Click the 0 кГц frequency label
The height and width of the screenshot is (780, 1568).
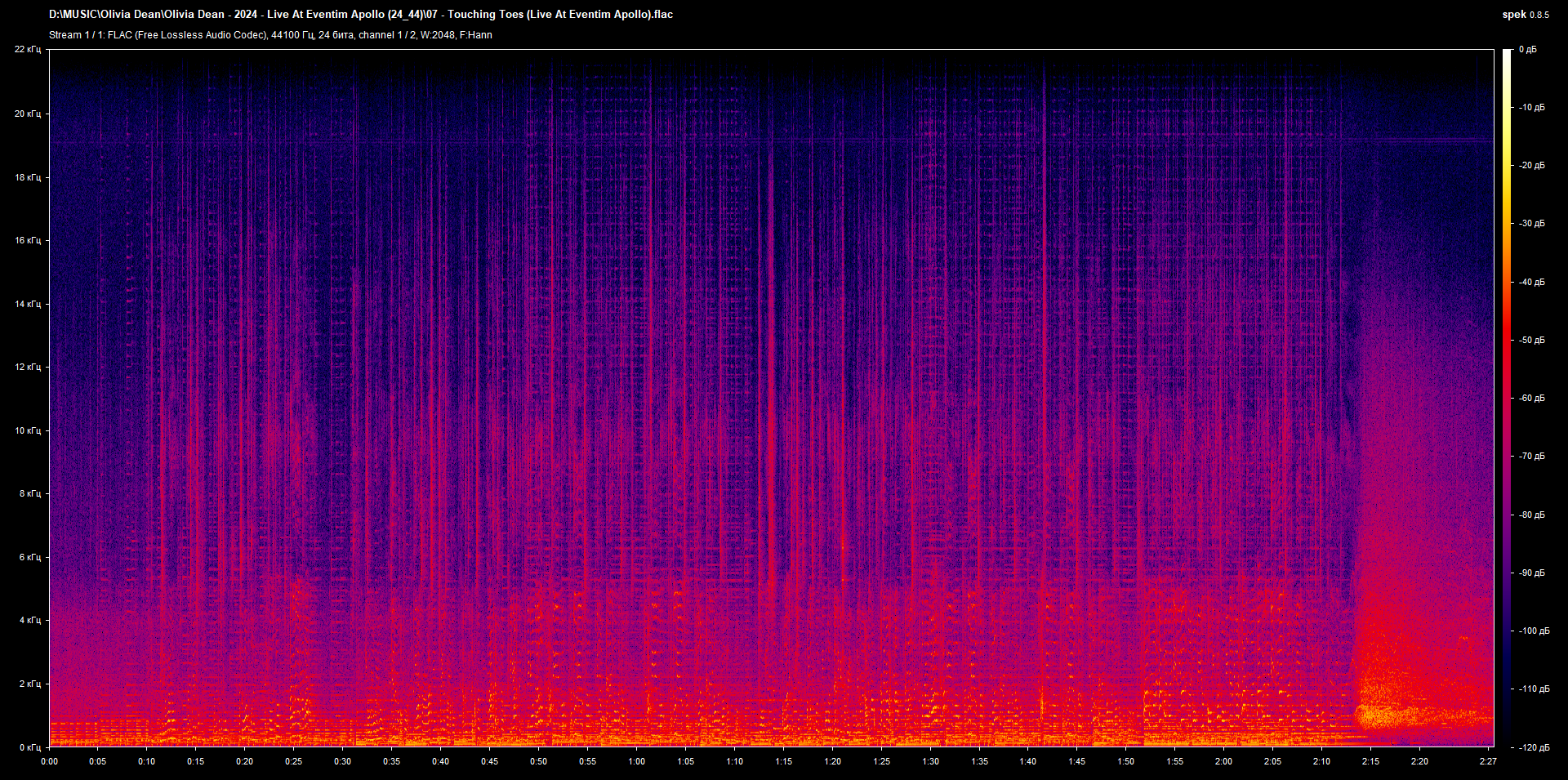(x=30, y=747)
